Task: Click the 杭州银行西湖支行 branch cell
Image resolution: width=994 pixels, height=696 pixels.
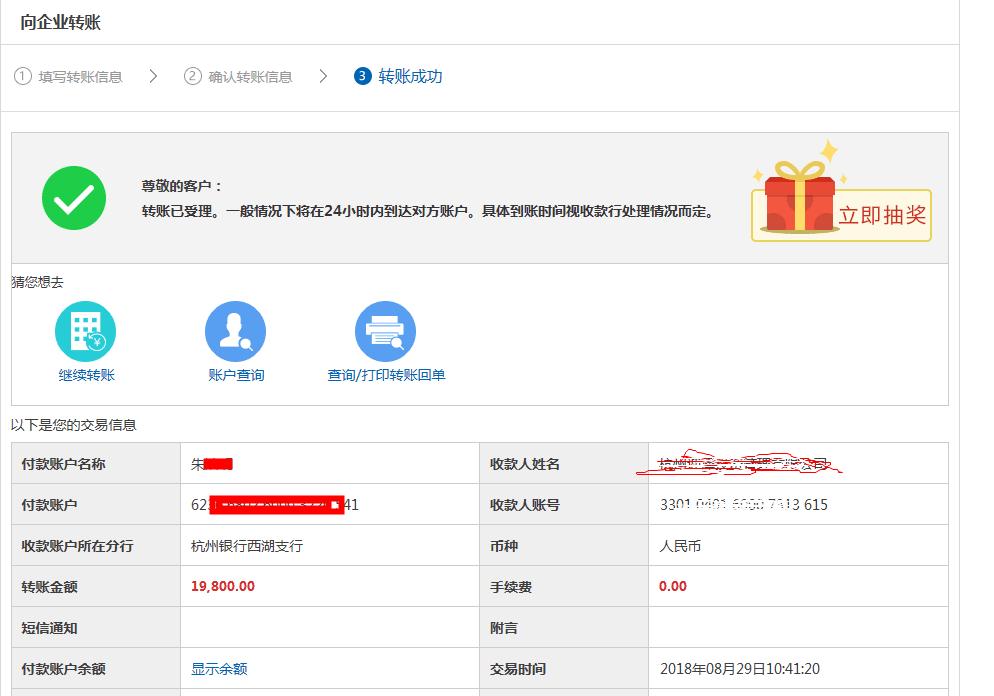Action: (x=246, y=545)
